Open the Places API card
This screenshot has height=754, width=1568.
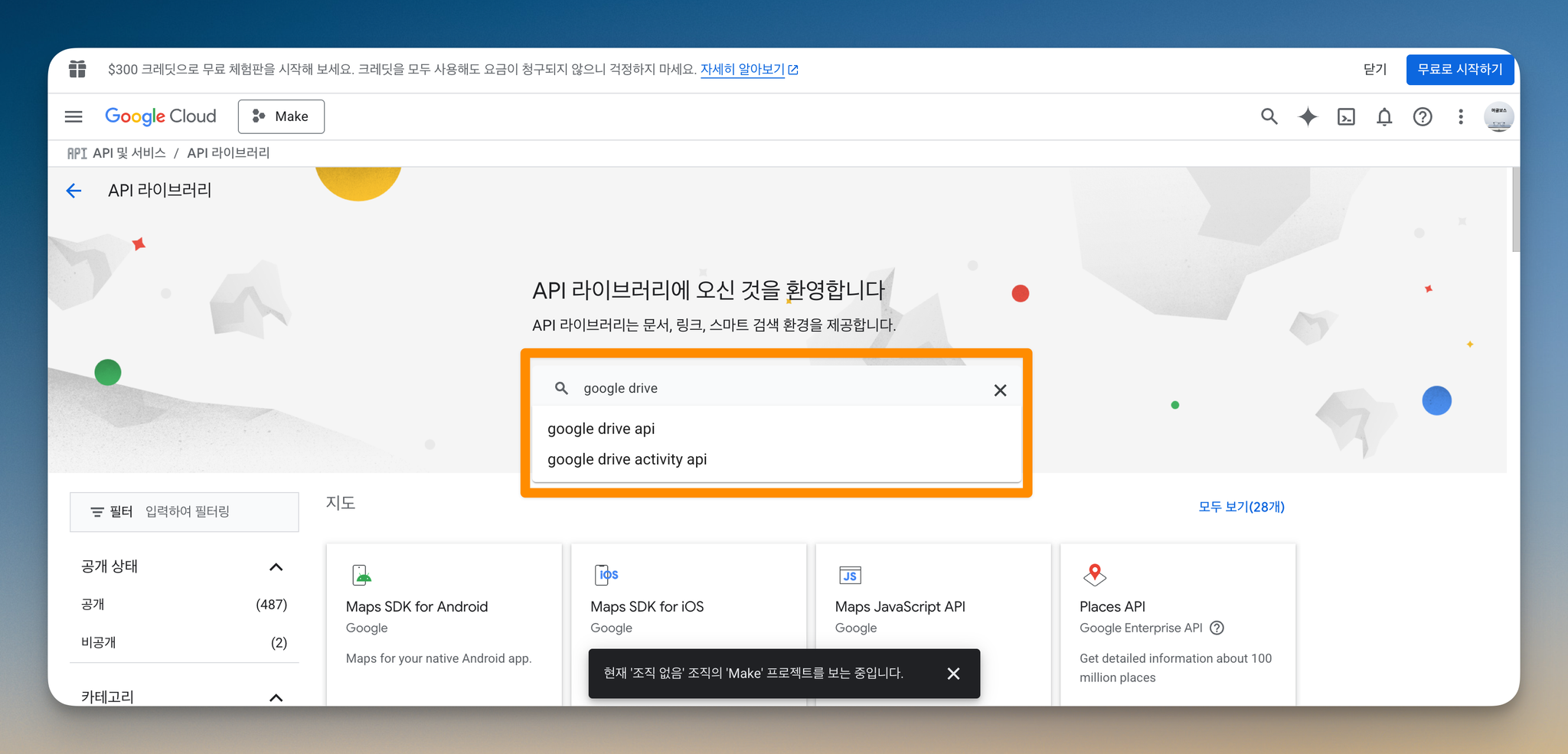pos(1178,625)
